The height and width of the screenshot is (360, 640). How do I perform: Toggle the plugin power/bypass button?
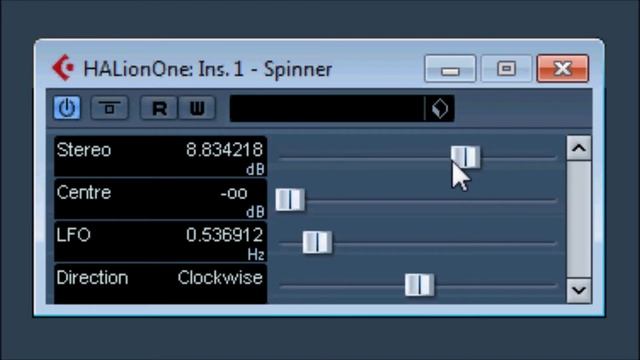coord(67,108)
